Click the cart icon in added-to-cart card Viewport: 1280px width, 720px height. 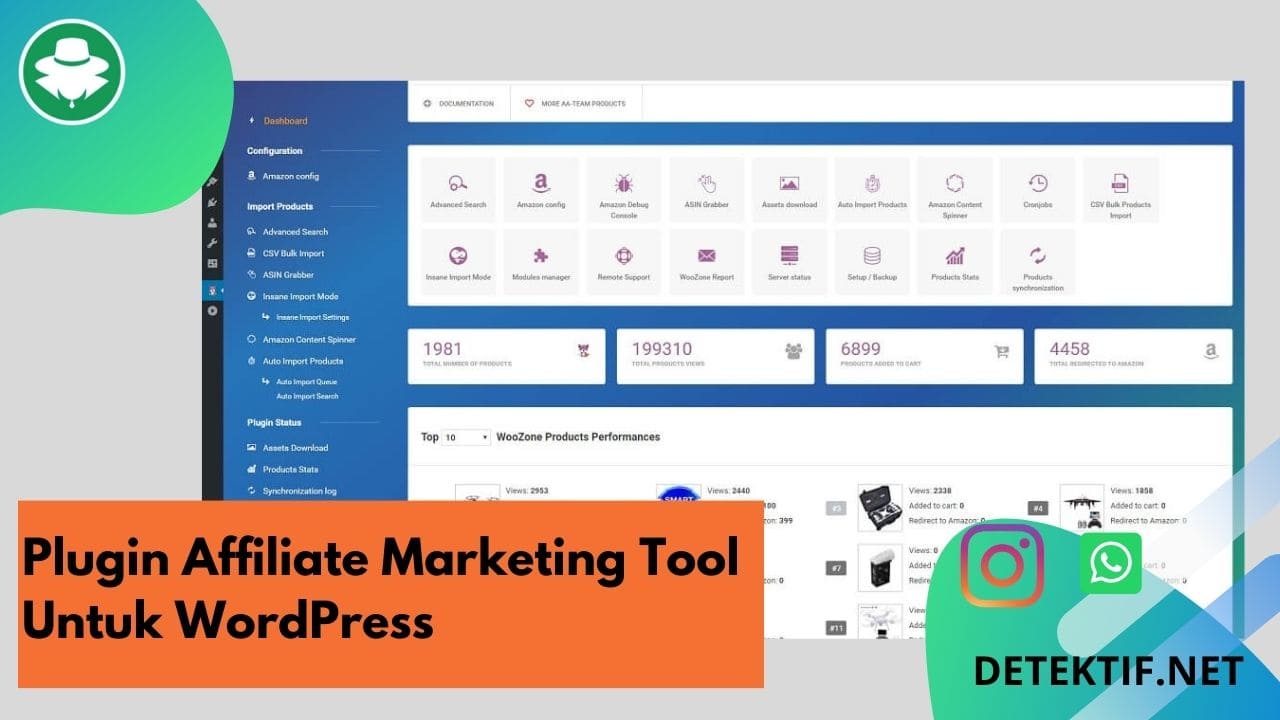(1002, 351)
